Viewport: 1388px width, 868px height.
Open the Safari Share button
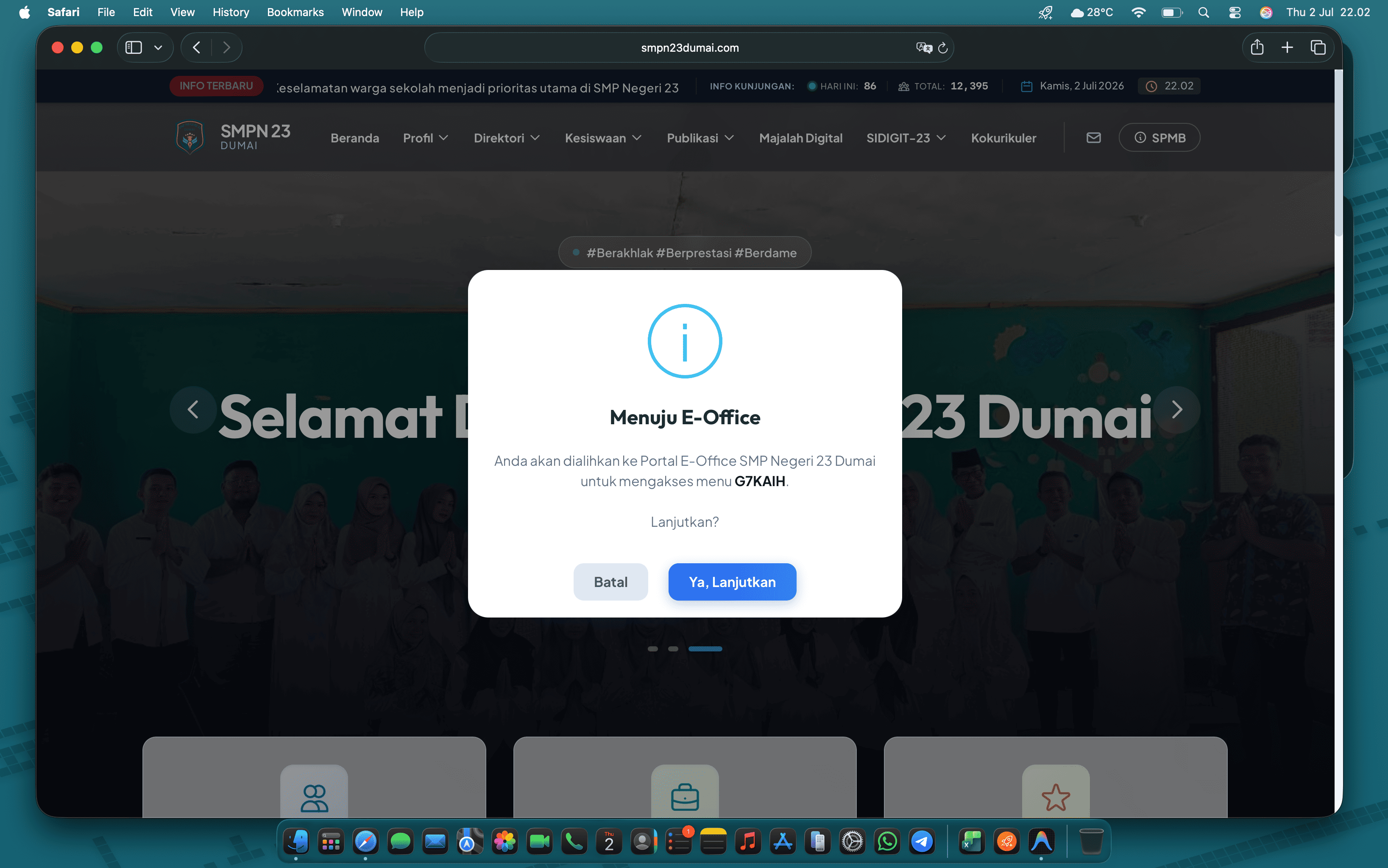(1257, 47)
